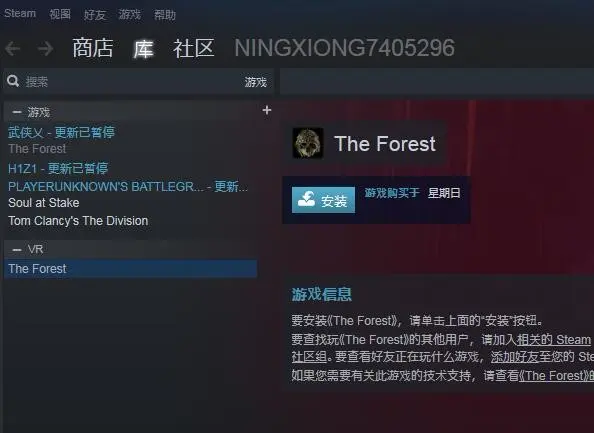The image size is (594, 433).
Task: Open the 好友 menu
Action: point(95,15)
